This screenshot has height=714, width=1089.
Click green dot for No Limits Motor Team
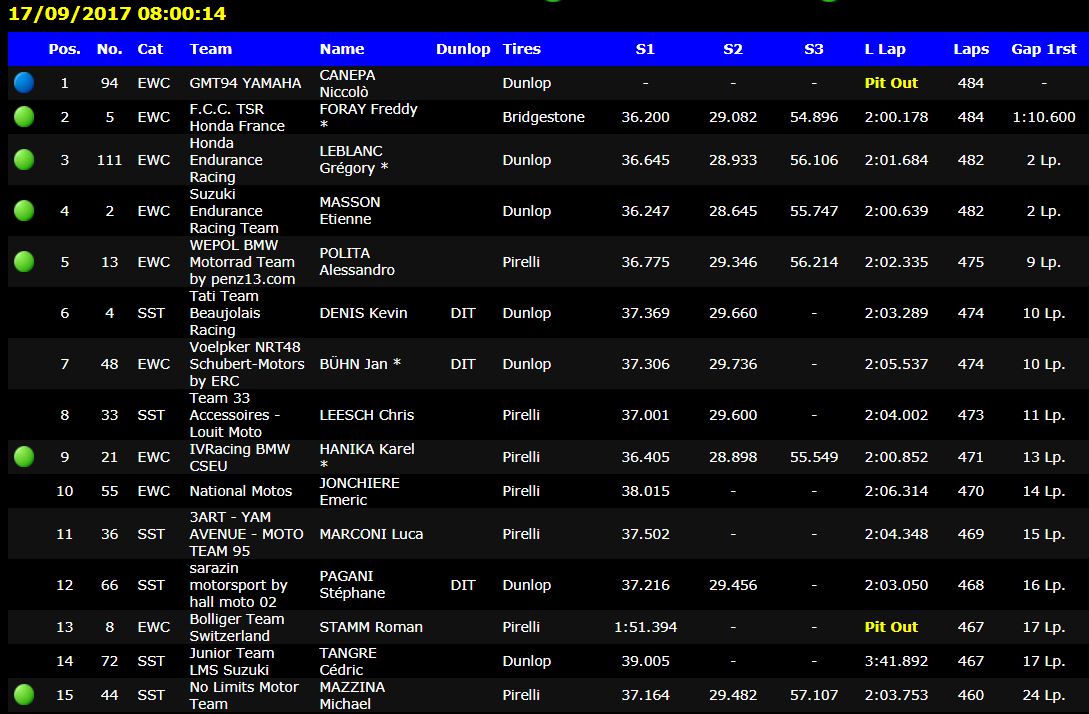23,695
